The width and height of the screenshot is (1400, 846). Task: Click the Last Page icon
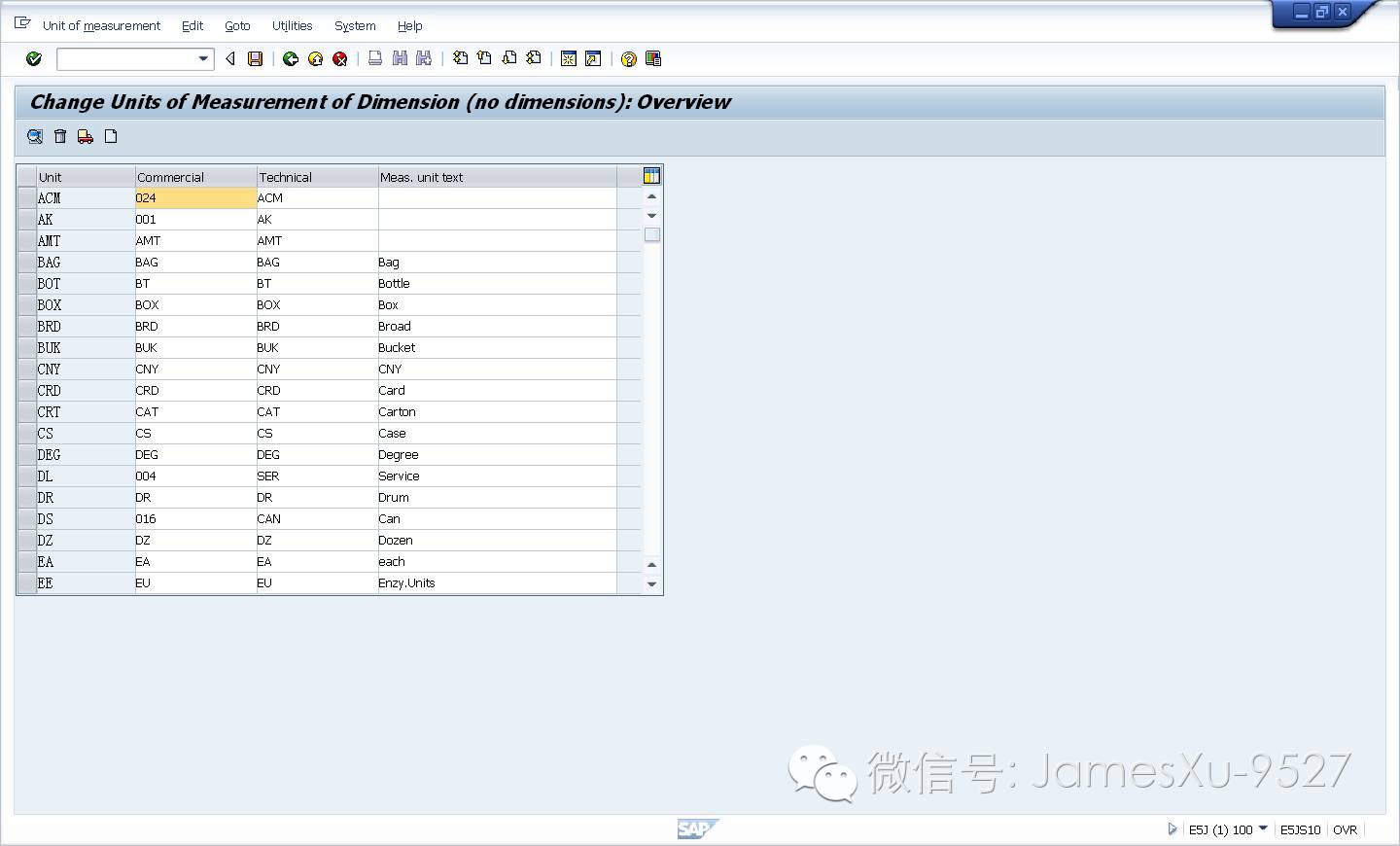tap(534, 59)
